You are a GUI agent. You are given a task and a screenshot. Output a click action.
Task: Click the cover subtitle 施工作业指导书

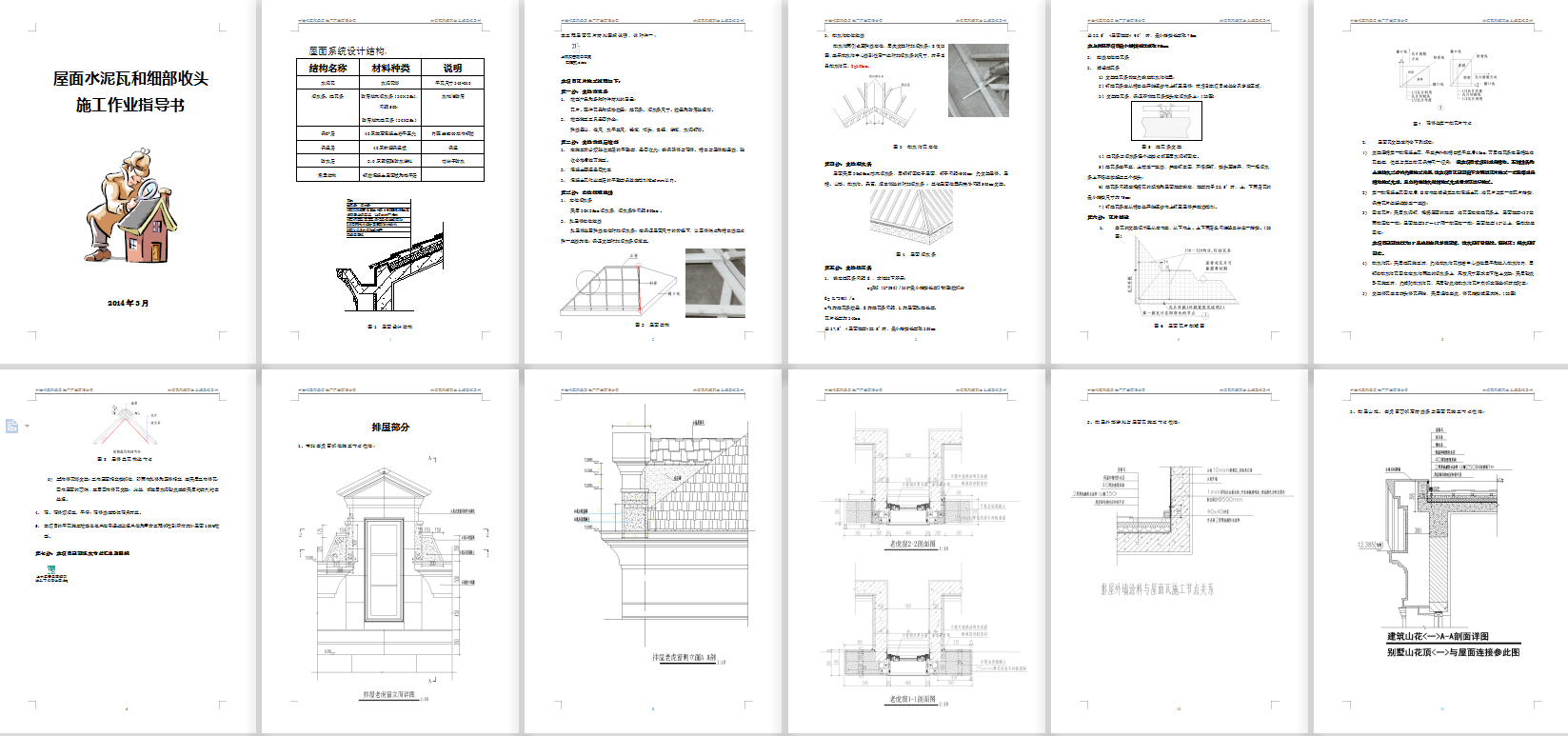130,105
